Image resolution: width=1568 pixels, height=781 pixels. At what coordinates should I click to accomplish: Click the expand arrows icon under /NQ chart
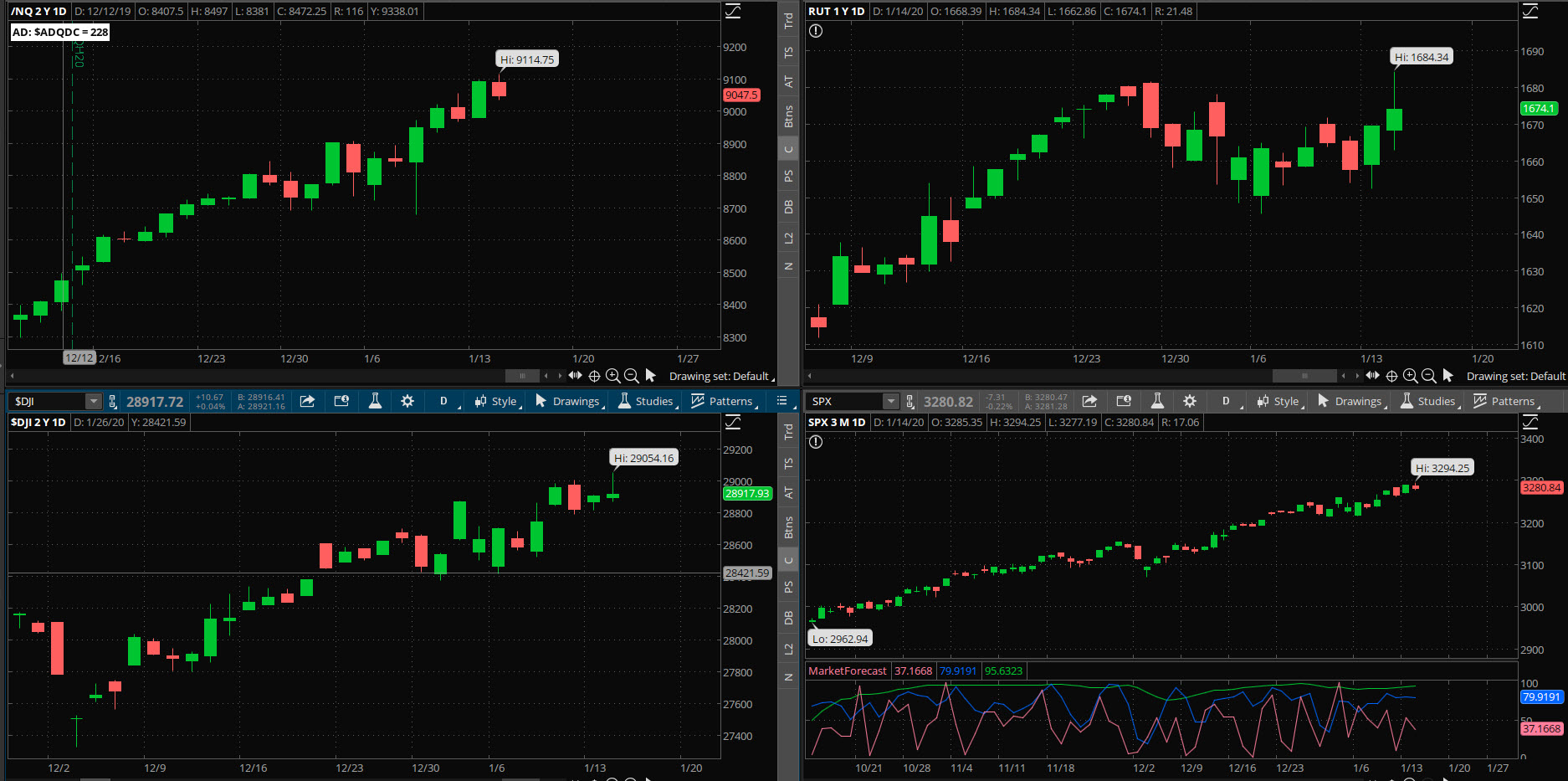click(x=575, y=376)
